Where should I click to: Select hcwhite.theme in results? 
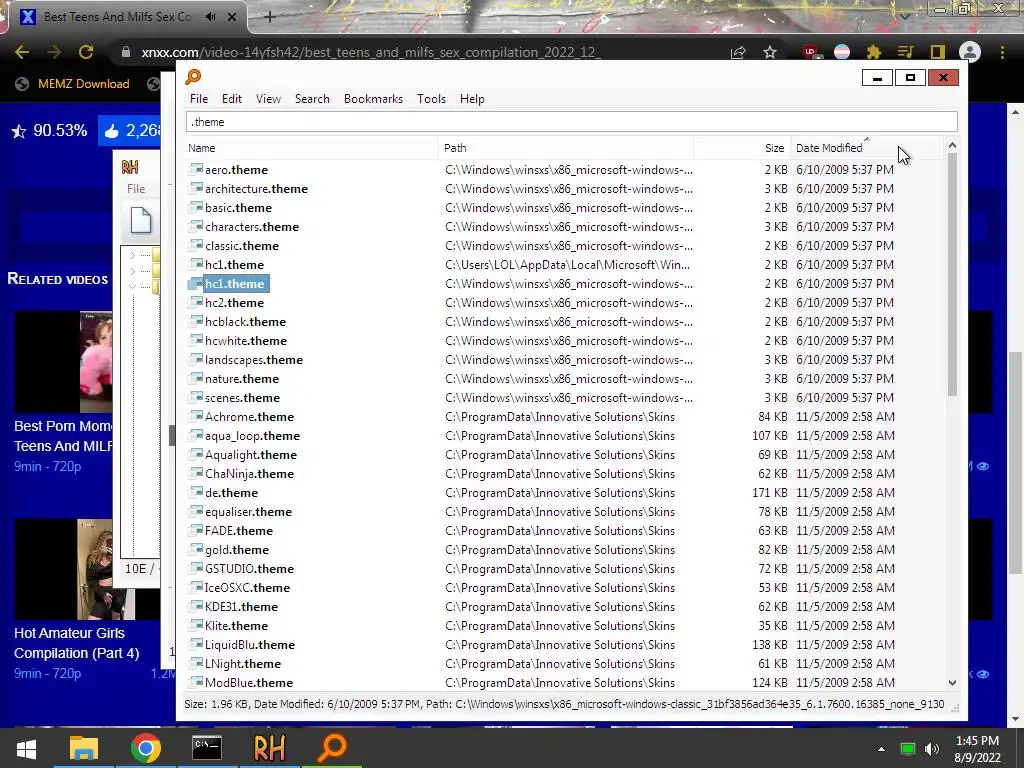[246, 341]
